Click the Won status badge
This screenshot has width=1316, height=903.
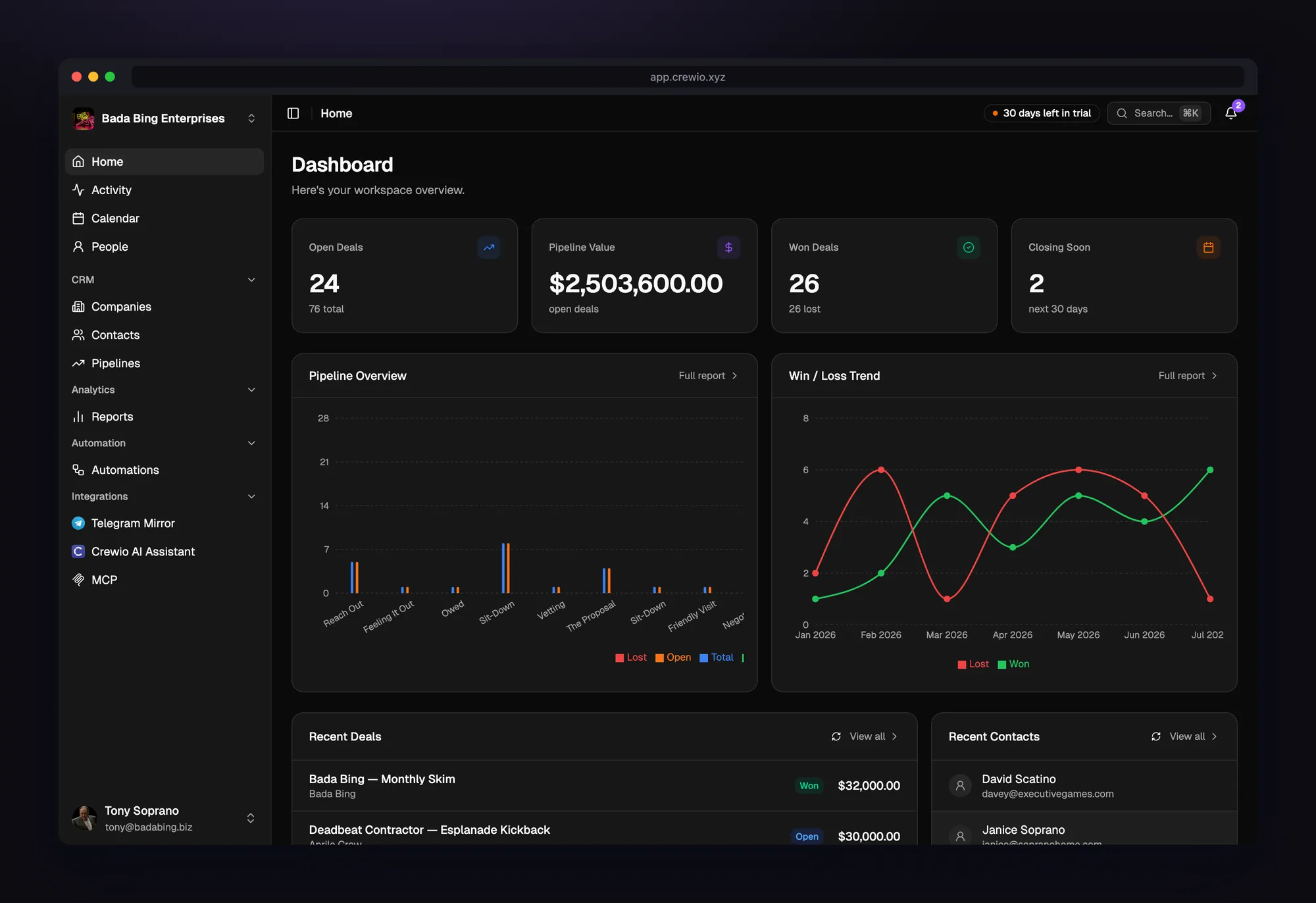(x=809, y=786)
